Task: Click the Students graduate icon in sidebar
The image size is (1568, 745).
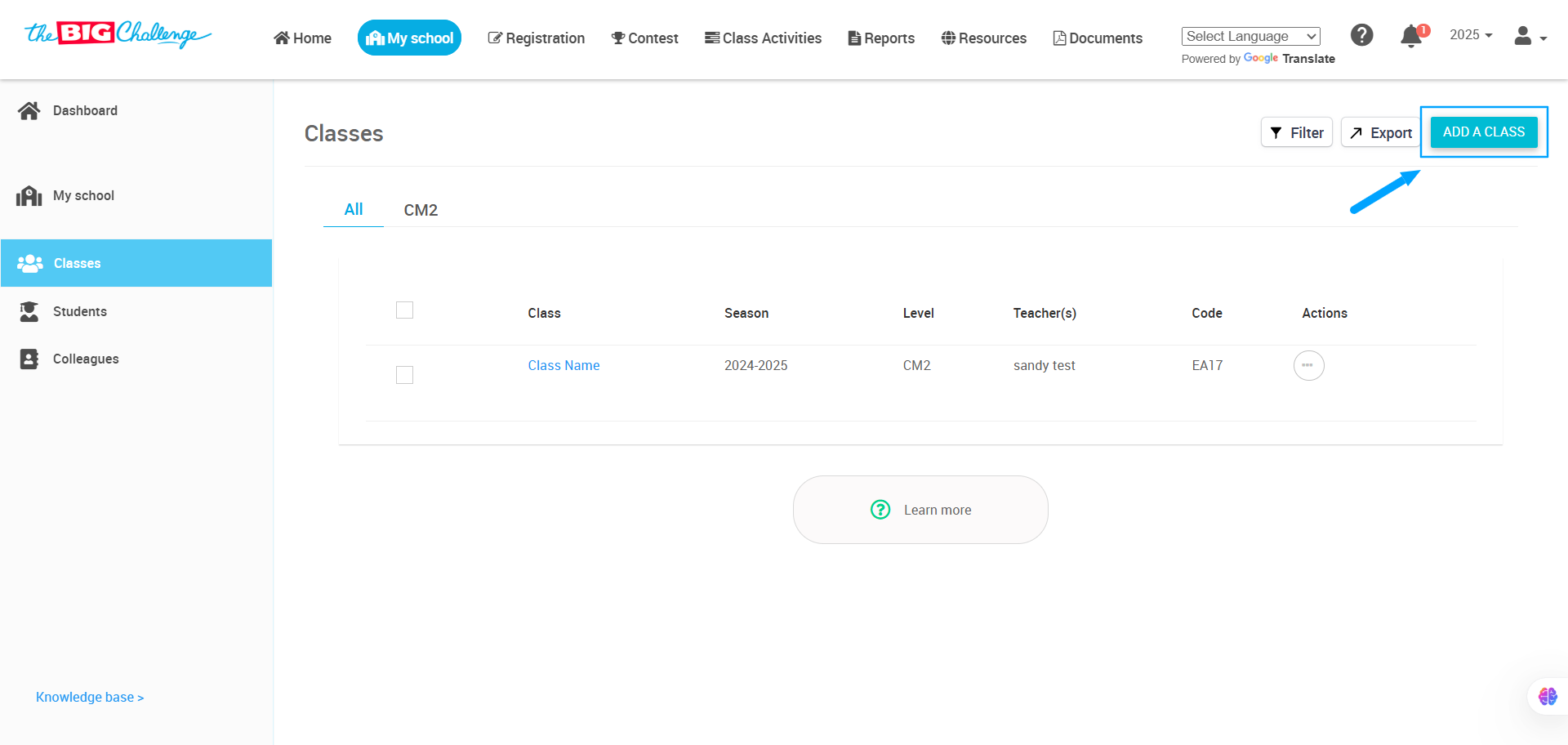Action: coord(29,311)
